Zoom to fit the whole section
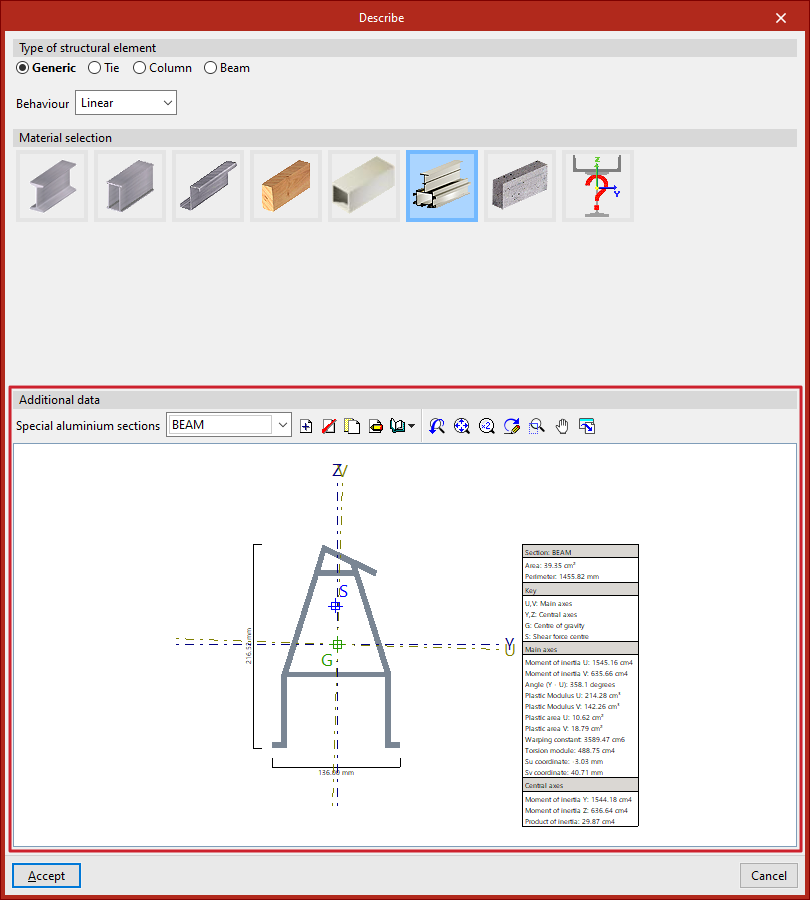Viewport: 810px width, 900px height. tap(462, 426)
